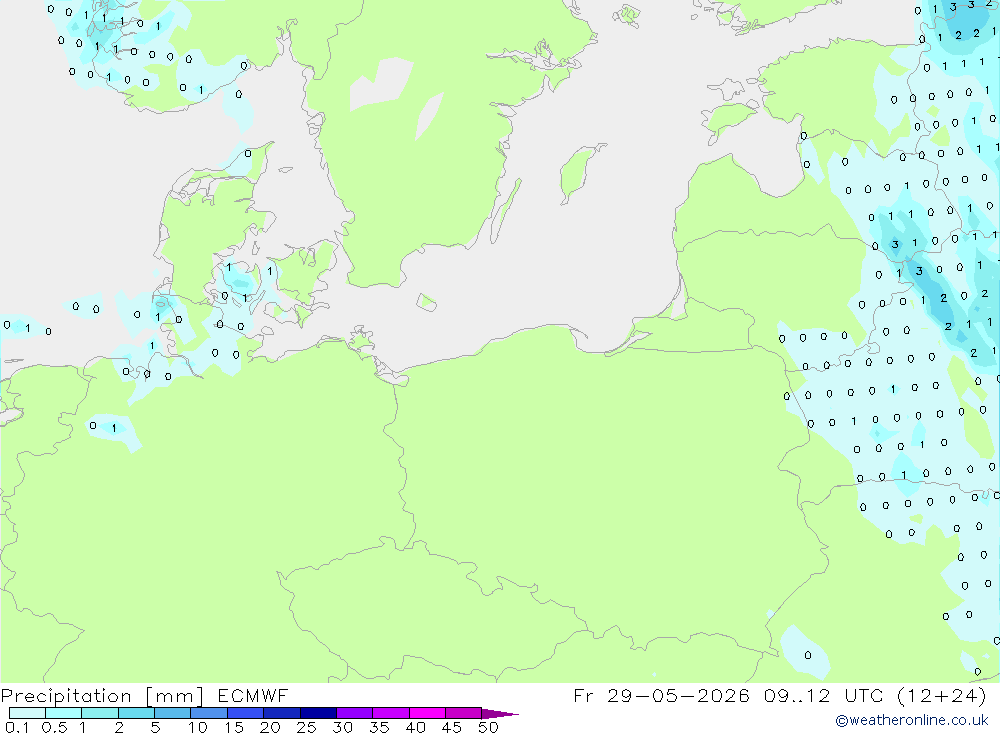
Task: Click the 1–2 mm legend color swatch
Action: click(100, 713)
